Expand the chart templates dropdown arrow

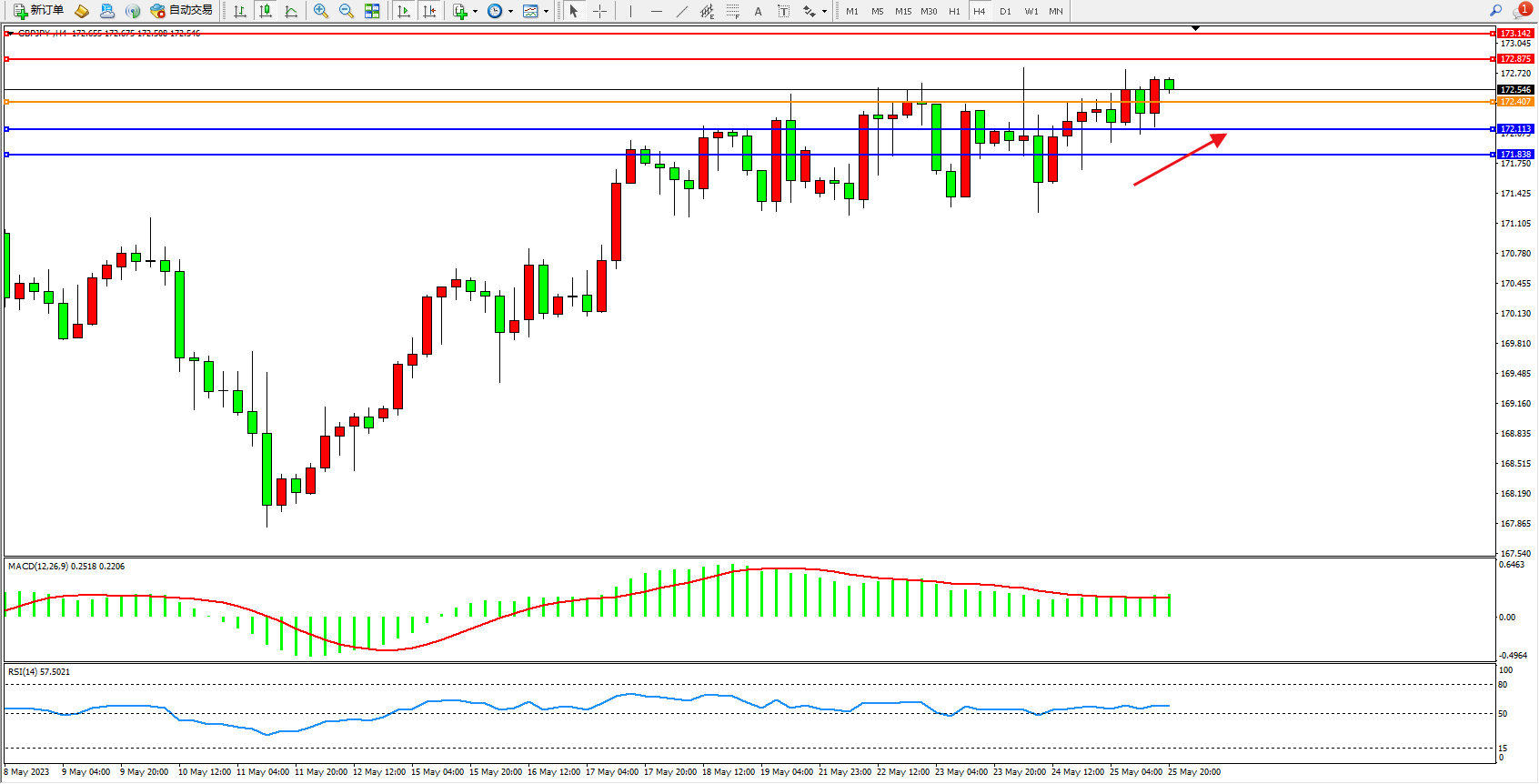click(546, 12)
